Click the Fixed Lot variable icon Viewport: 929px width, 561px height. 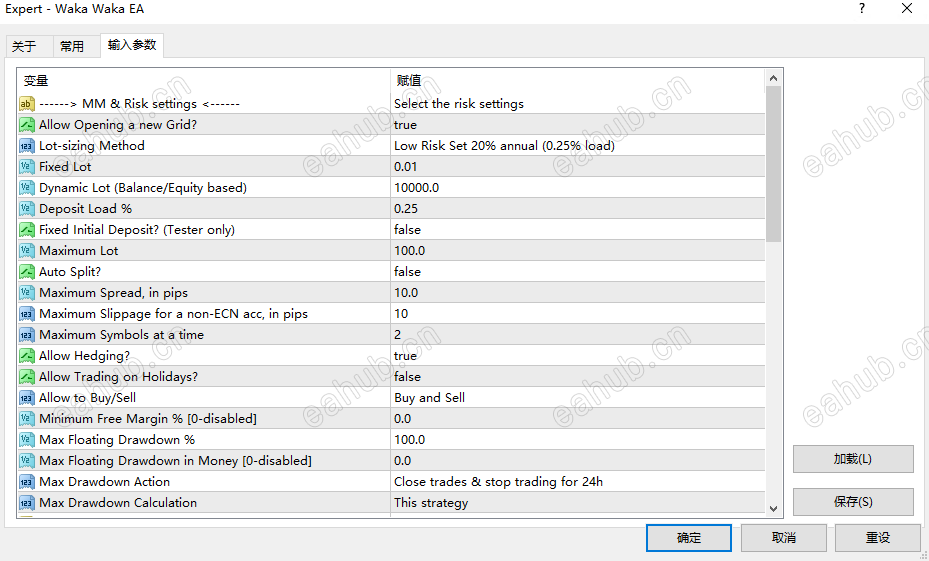(x=27, y=167)
